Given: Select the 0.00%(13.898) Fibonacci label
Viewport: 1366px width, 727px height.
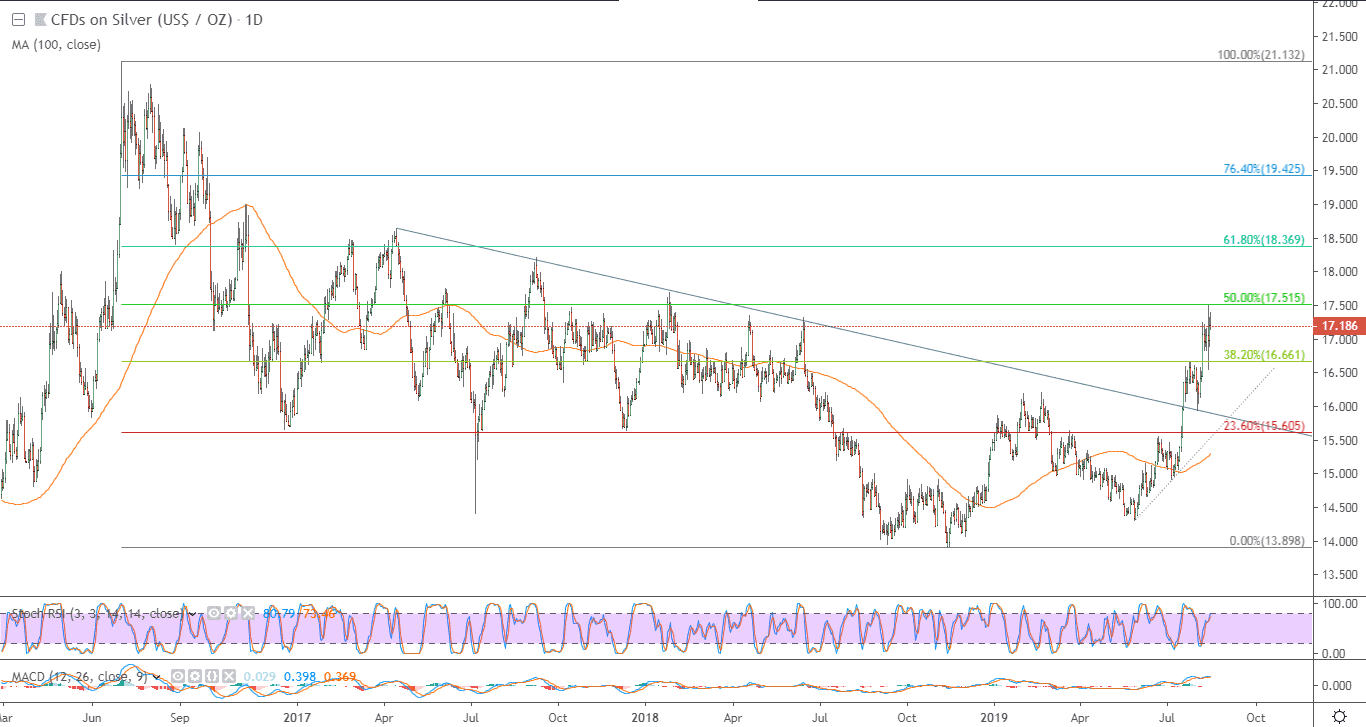Looking at the screenshot, I should click(1267, 541).
